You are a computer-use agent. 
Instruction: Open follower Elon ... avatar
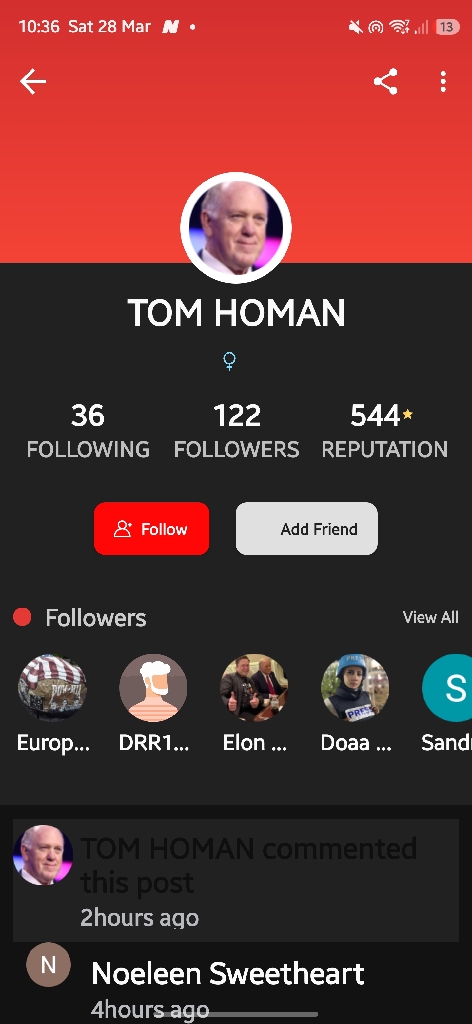pyautogui.click(x=255, y=688)
